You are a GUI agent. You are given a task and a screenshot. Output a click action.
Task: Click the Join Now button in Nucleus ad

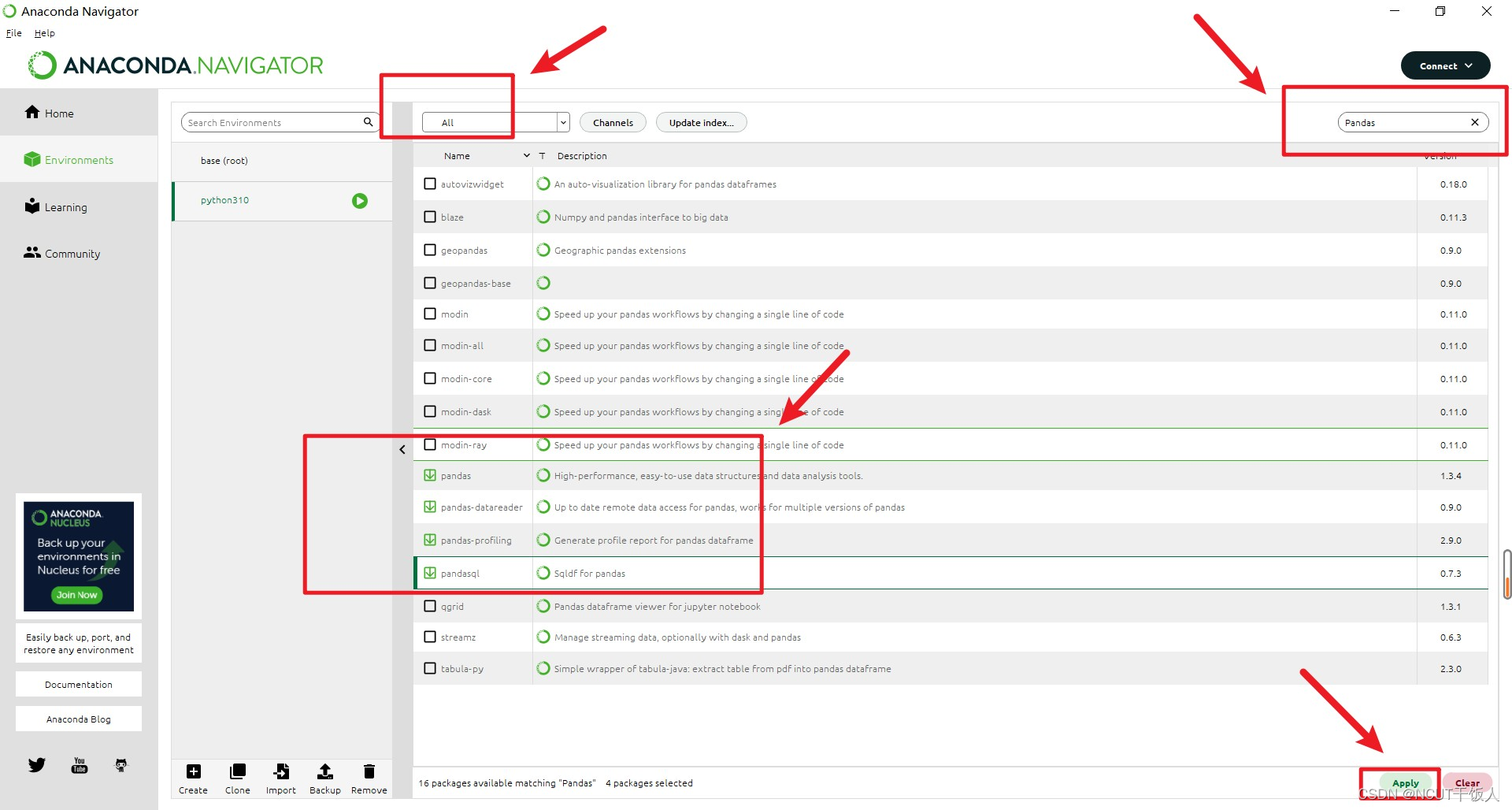click(77, 595)
